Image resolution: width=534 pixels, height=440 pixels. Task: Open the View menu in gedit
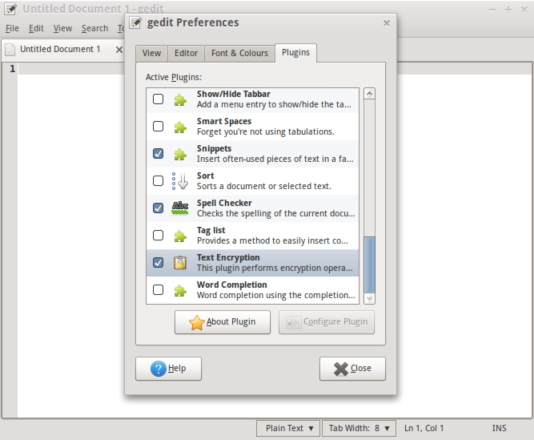tap(63, 29)
